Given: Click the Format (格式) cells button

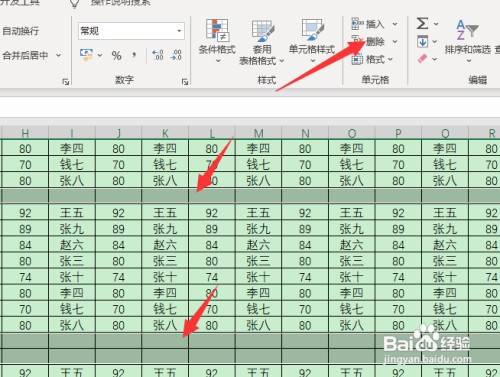Looking at the screenshot, I should tap(368, 59).
